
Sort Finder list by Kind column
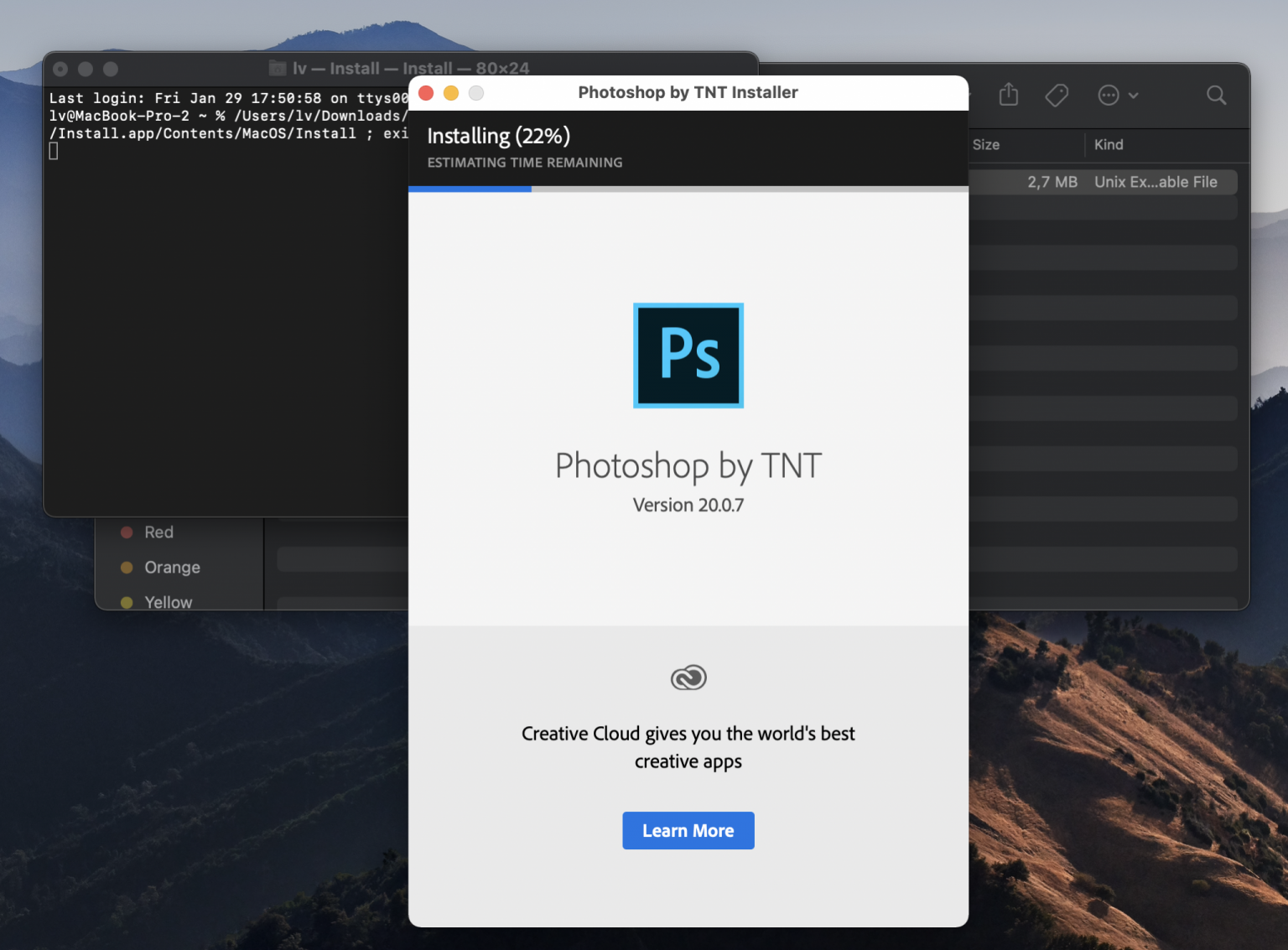tap(1109, 144)
